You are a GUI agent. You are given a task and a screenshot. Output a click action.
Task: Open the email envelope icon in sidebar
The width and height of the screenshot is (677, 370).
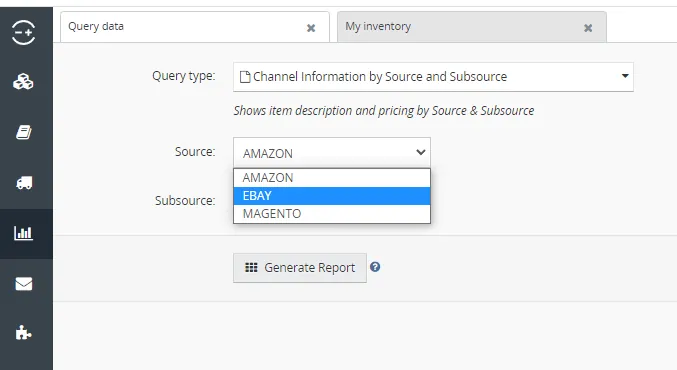tap(24, 284)
